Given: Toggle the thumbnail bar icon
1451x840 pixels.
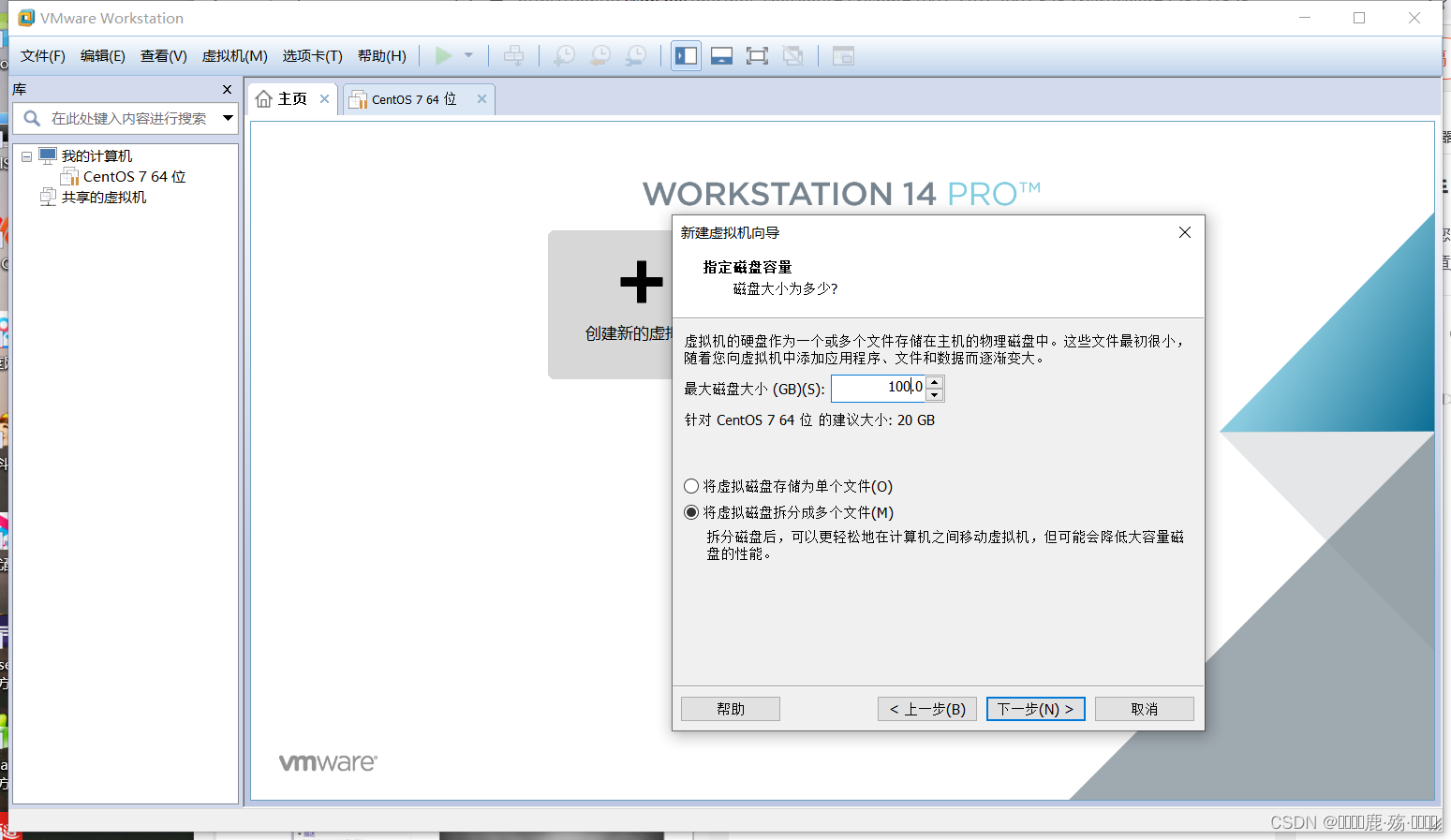Looking at the screenshot, I should (x=721, y=56).
